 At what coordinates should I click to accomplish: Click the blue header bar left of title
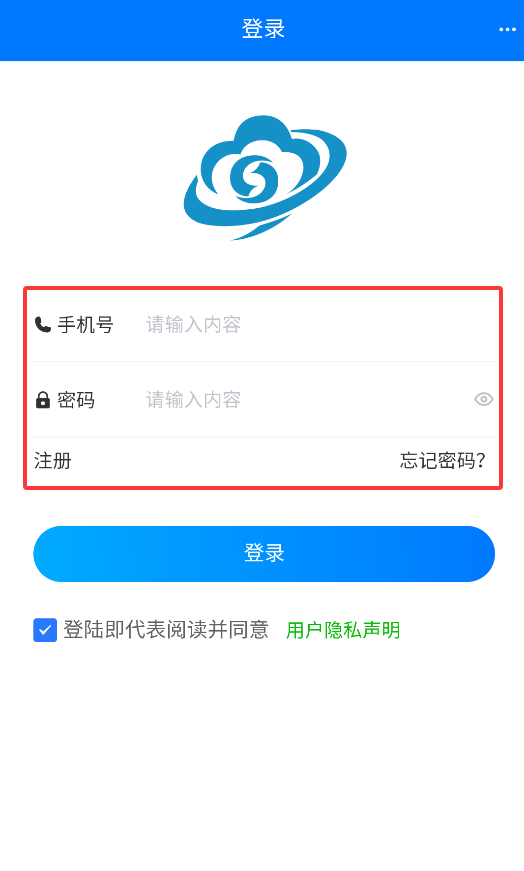click(x=119, y=30)
